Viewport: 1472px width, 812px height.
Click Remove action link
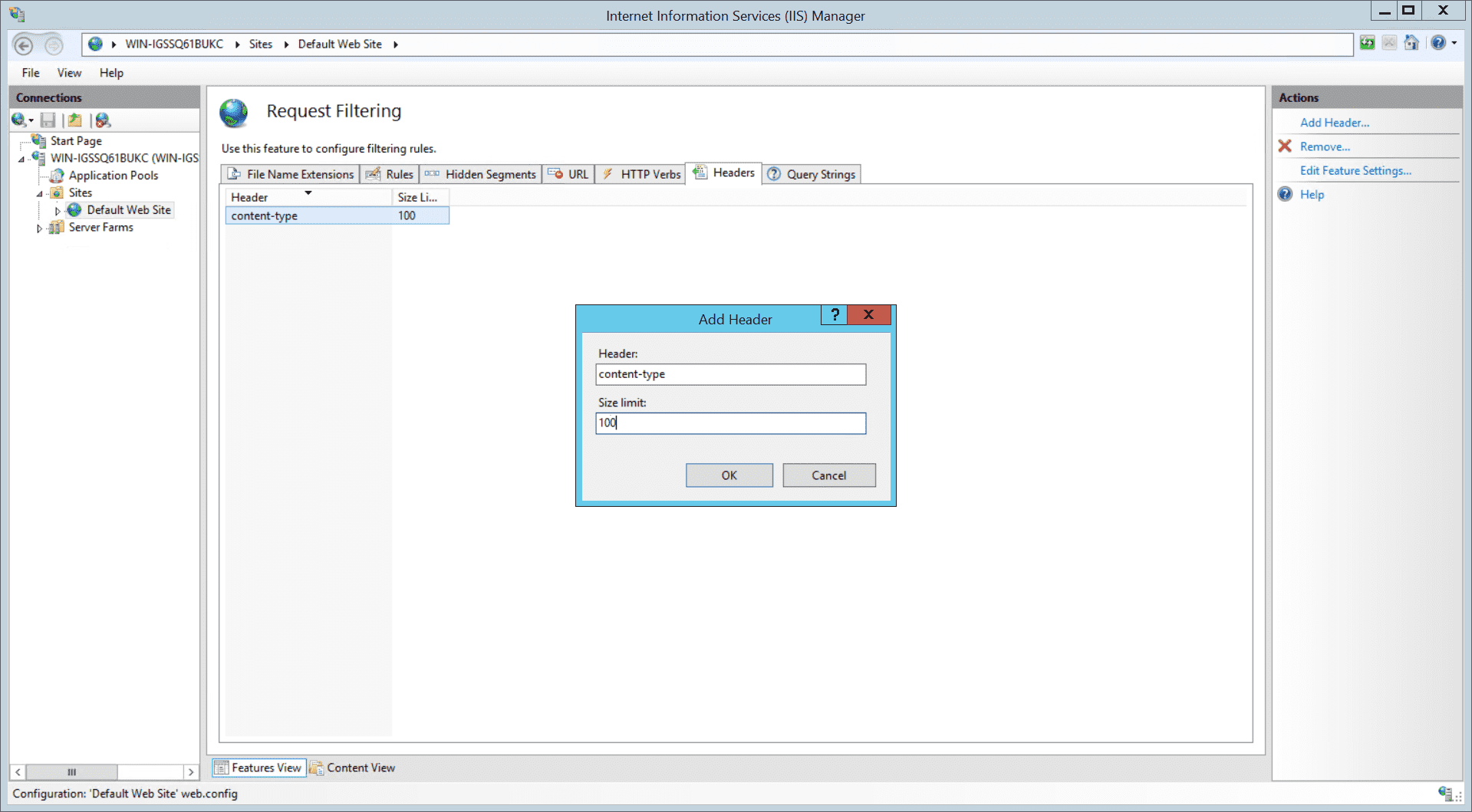click(1325, 146)
